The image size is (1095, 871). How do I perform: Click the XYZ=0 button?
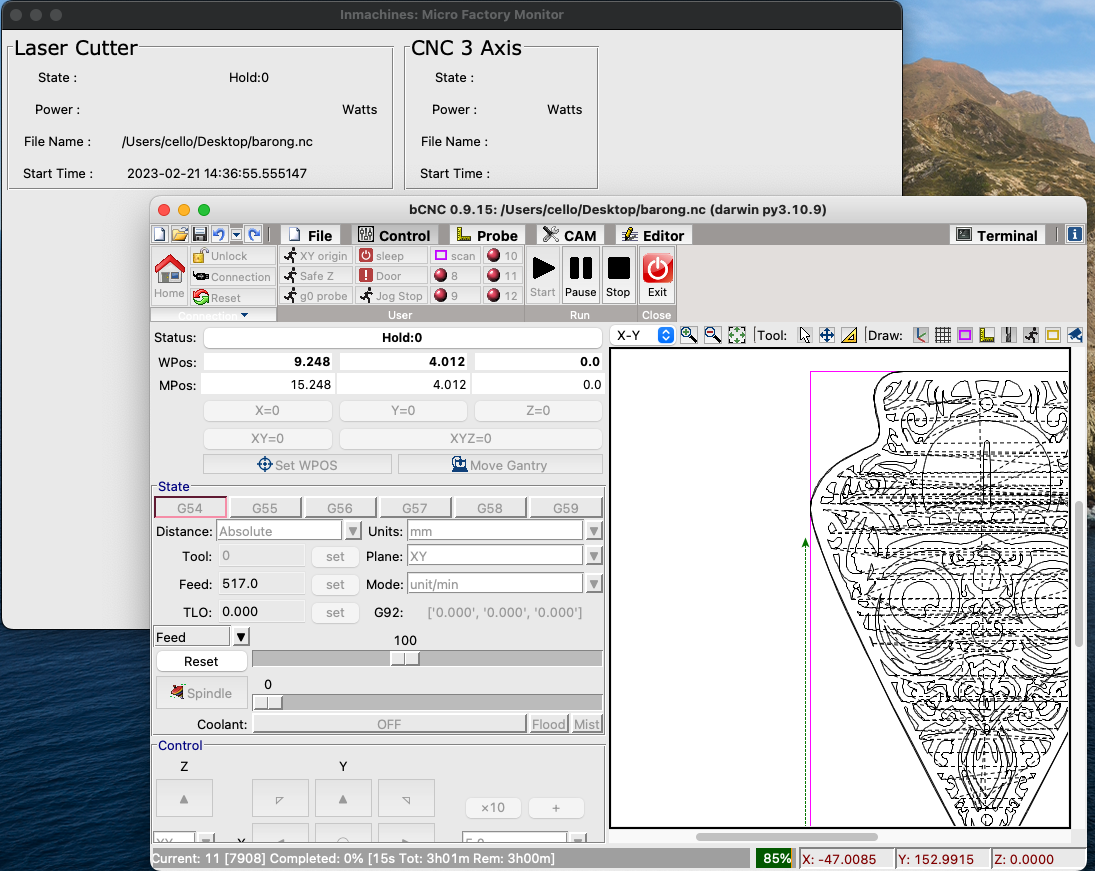pos(471,438)
